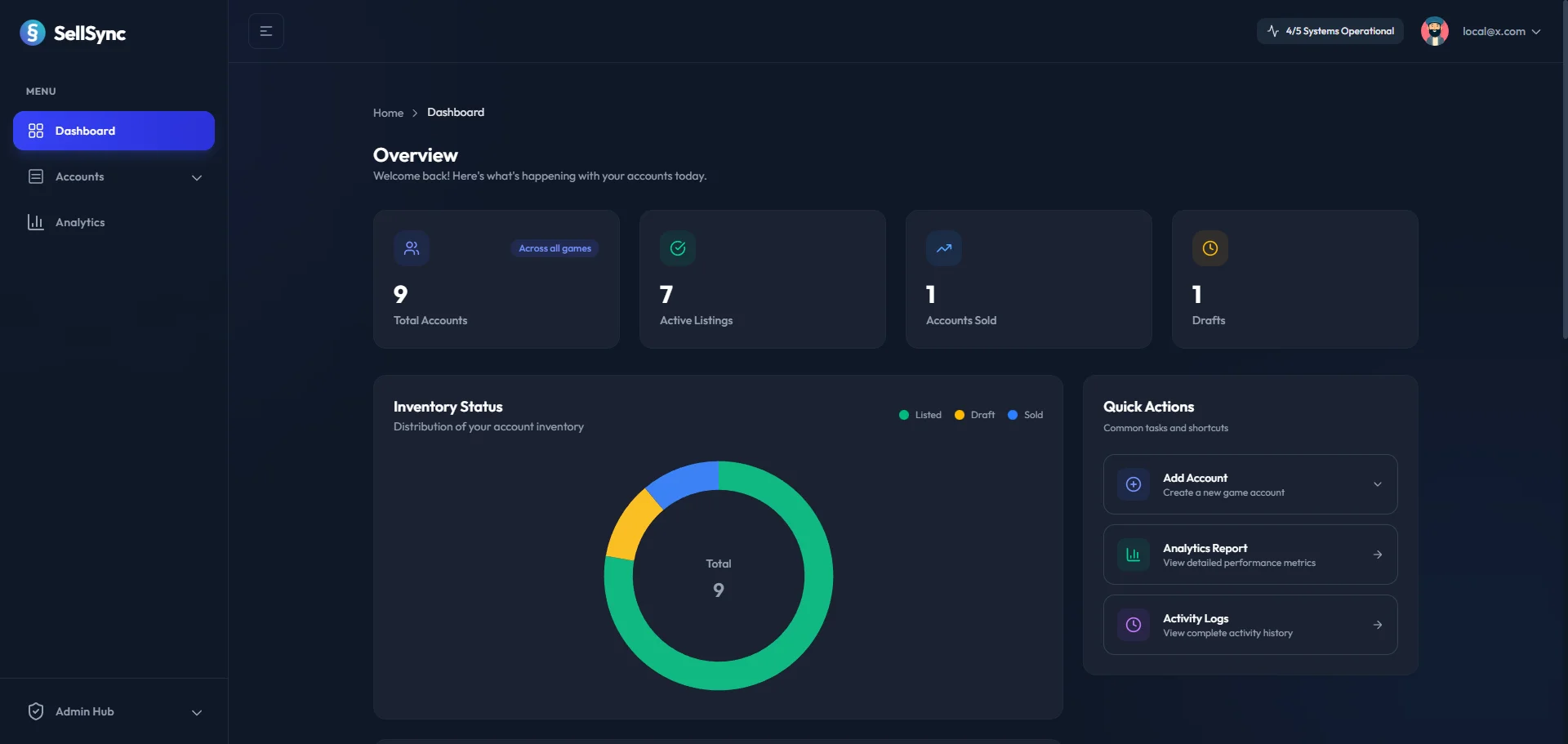The width and height of the screenshot is (1568, 744).
Task: Click the Admin Hub shield icon
Action: tap(35, 711)
